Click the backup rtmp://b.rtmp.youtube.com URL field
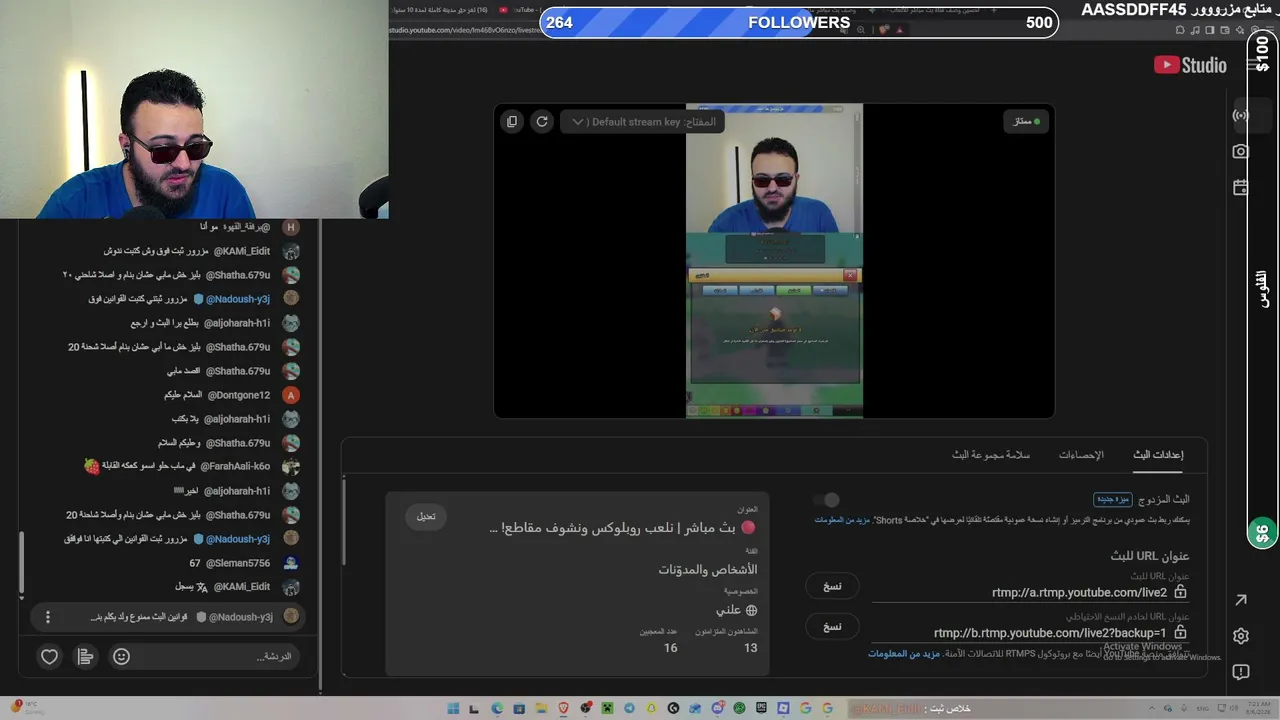Viewport: 1280px width, 720px height. (1050, 633)
